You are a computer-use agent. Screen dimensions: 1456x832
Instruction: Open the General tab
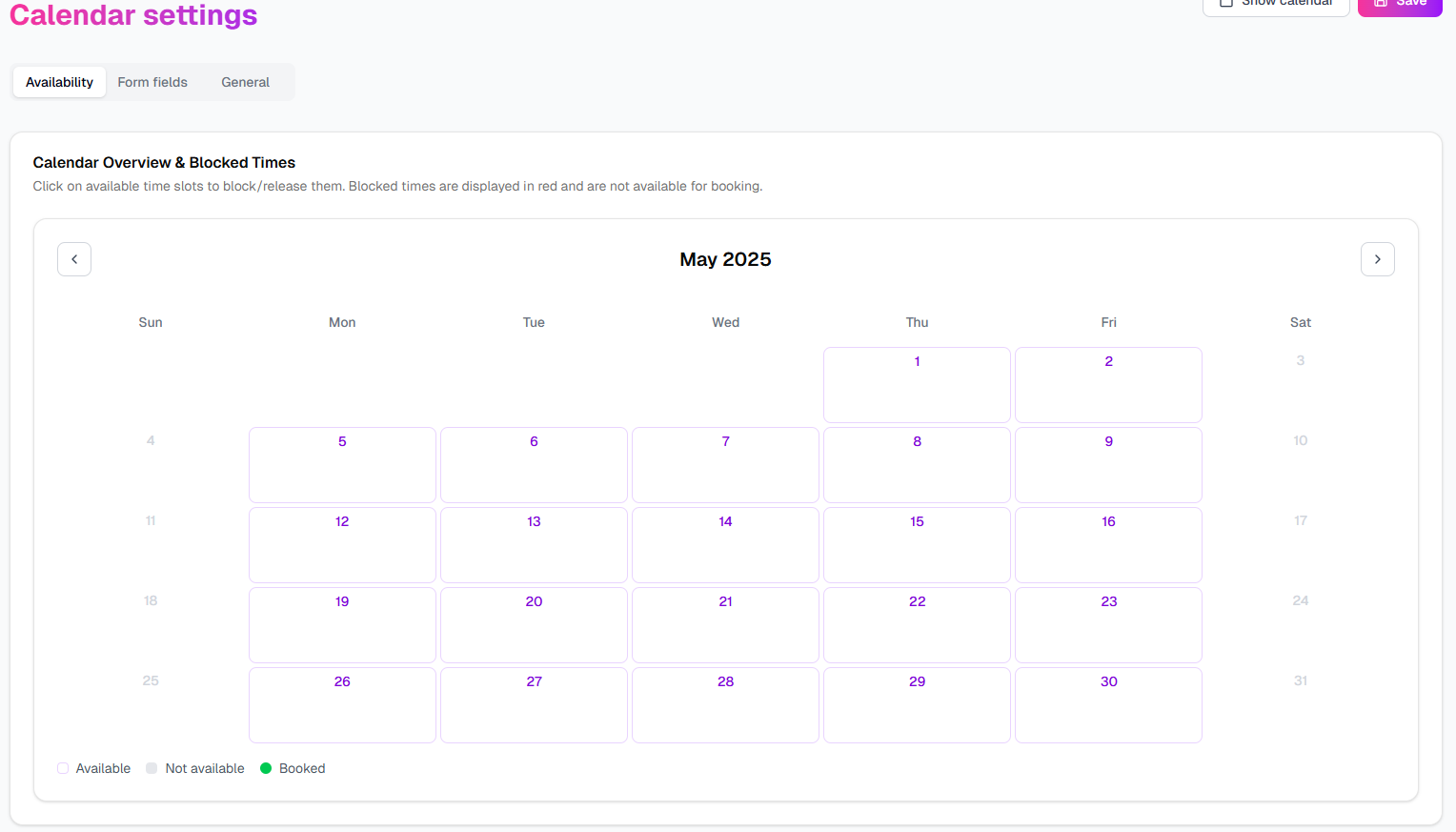(x=246, y=82)
